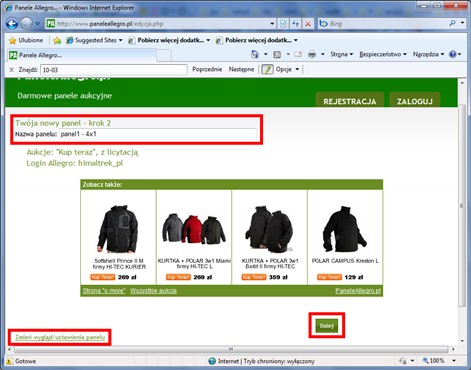Open the first Pobierz więcej dodatk... link
This screenshot has width=471, height=370.
click(169, 40)
